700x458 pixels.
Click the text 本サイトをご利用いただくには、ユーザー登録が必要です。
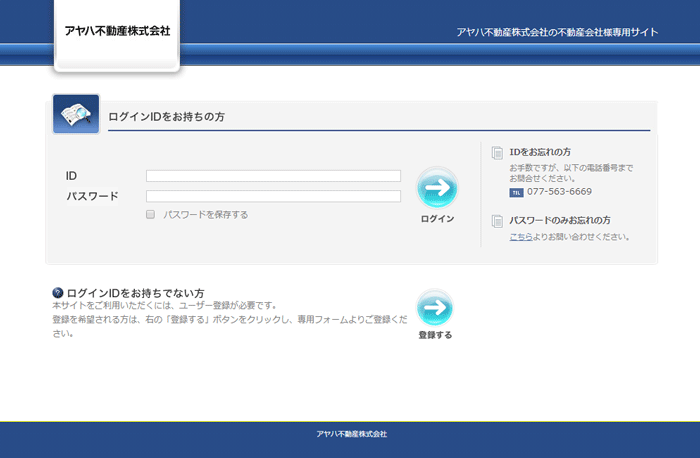[165, 306]
